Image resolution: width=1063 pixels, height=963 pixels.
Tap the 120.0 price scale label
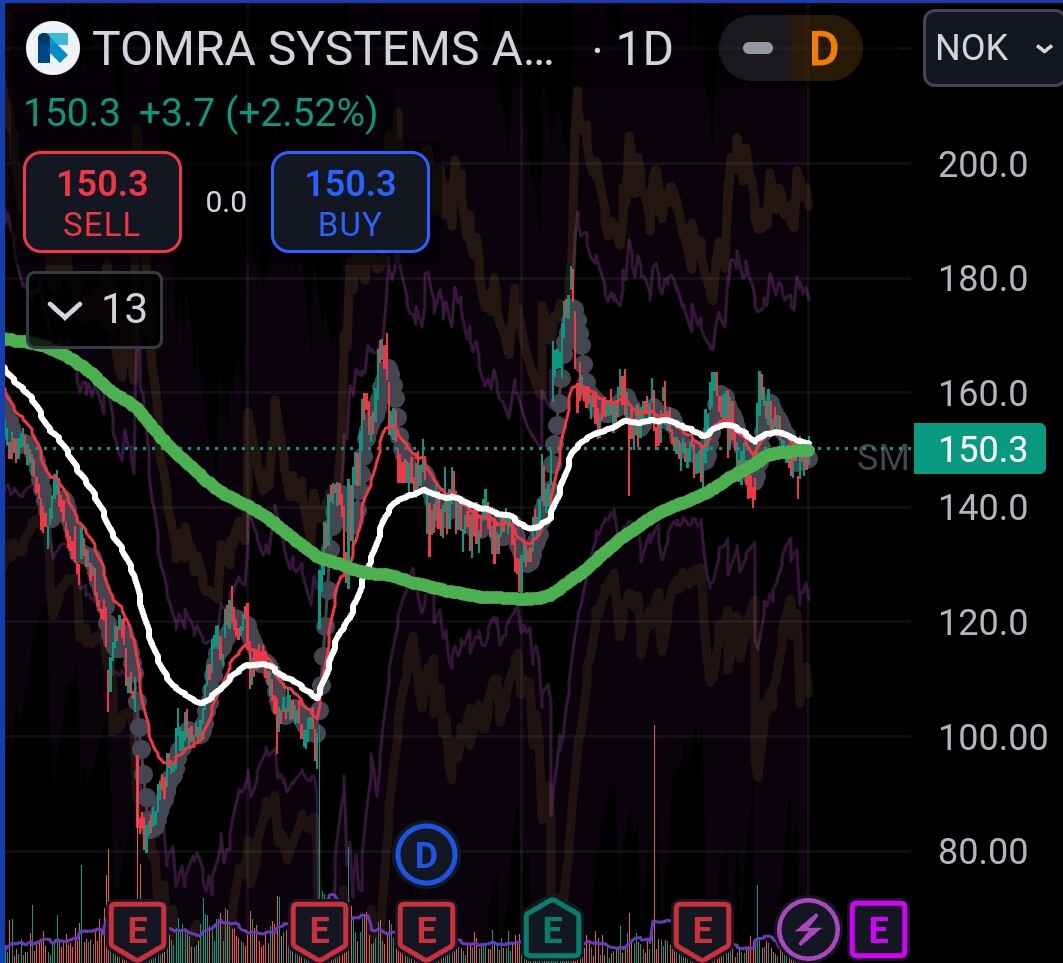pyautogui.click(x=983, y=623)
